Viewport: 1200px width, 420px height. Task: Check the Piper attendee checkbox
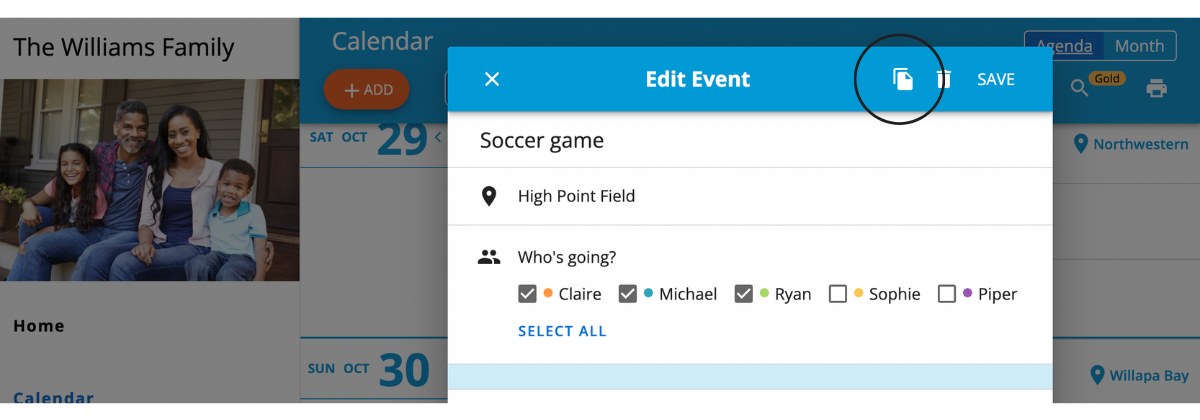coord(947,294)
